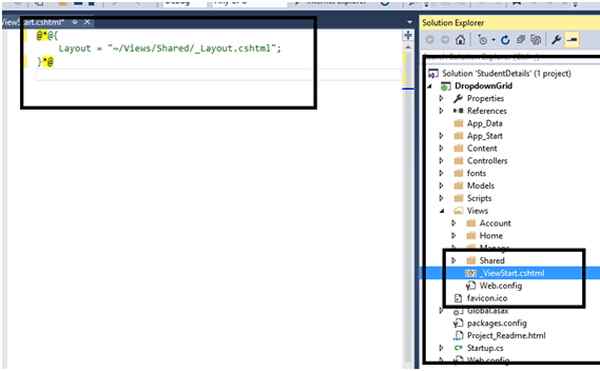Collapse the Views folder
This screenshot has height=371, width=600.
pos(442,211)
